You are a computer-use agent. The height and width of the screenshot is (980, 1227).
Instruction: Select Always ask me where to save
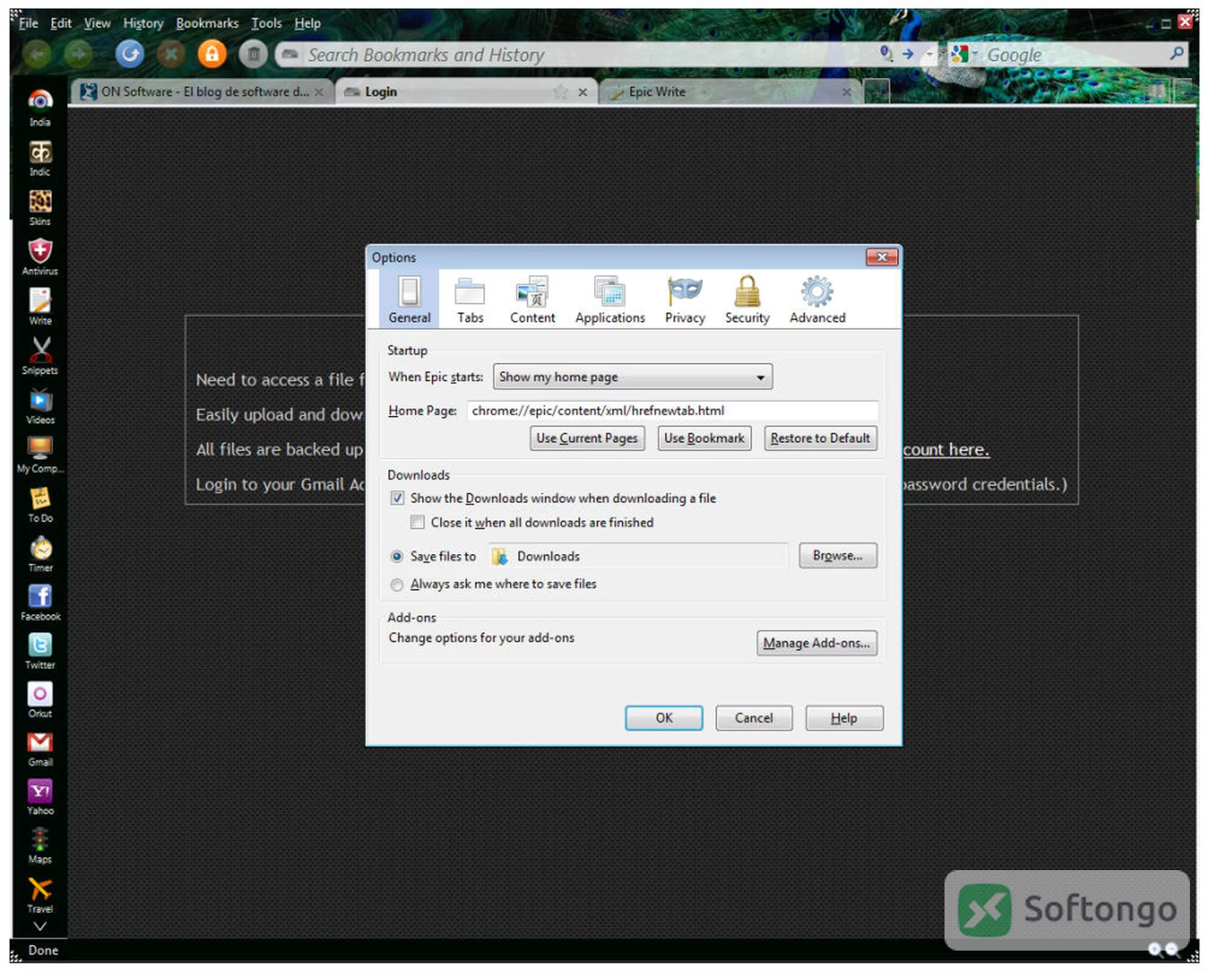tap(397, 585)
